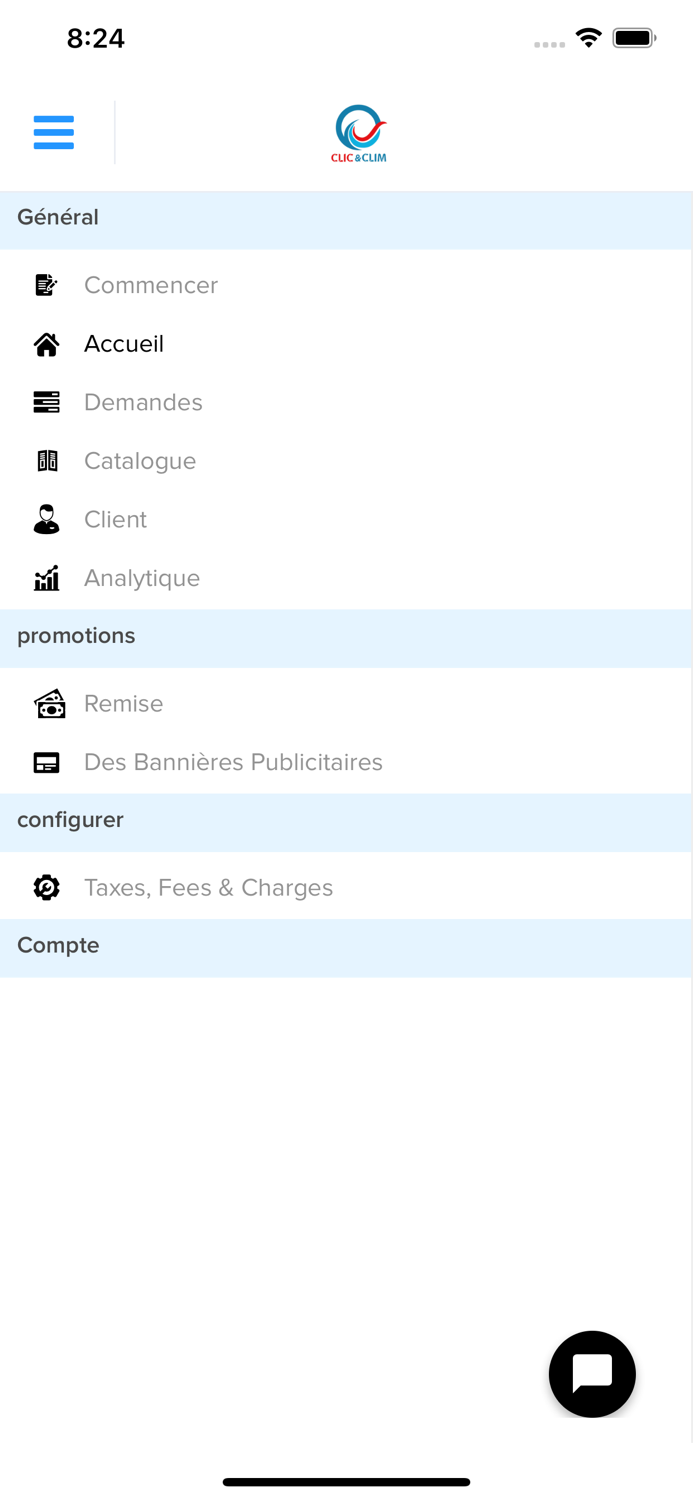This screenshot has height=1500, width=693.
Task: Navigate to the Demandes link
Action: point(143,402)
